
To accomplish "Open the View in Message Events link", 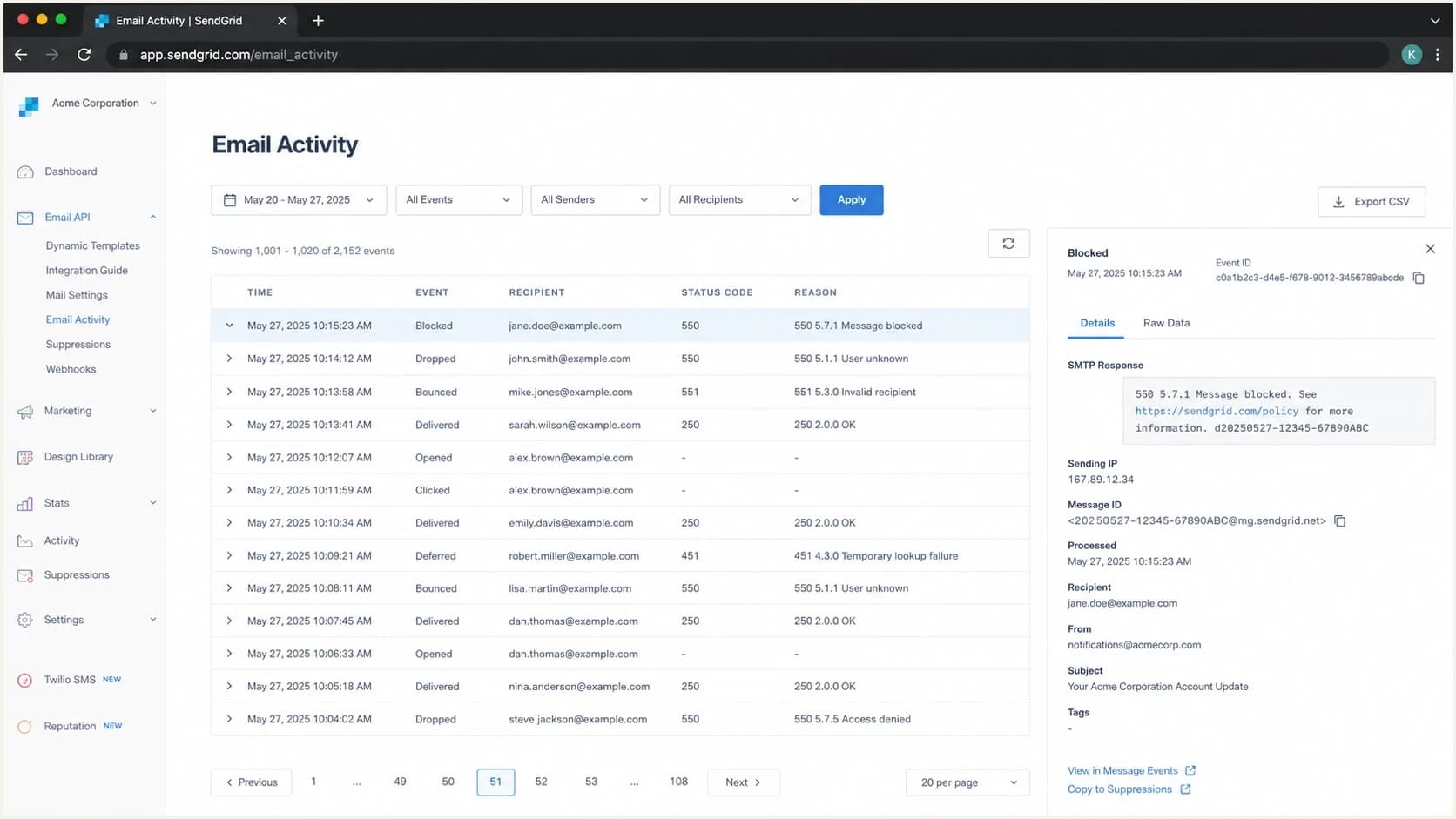I will 1122,771.
